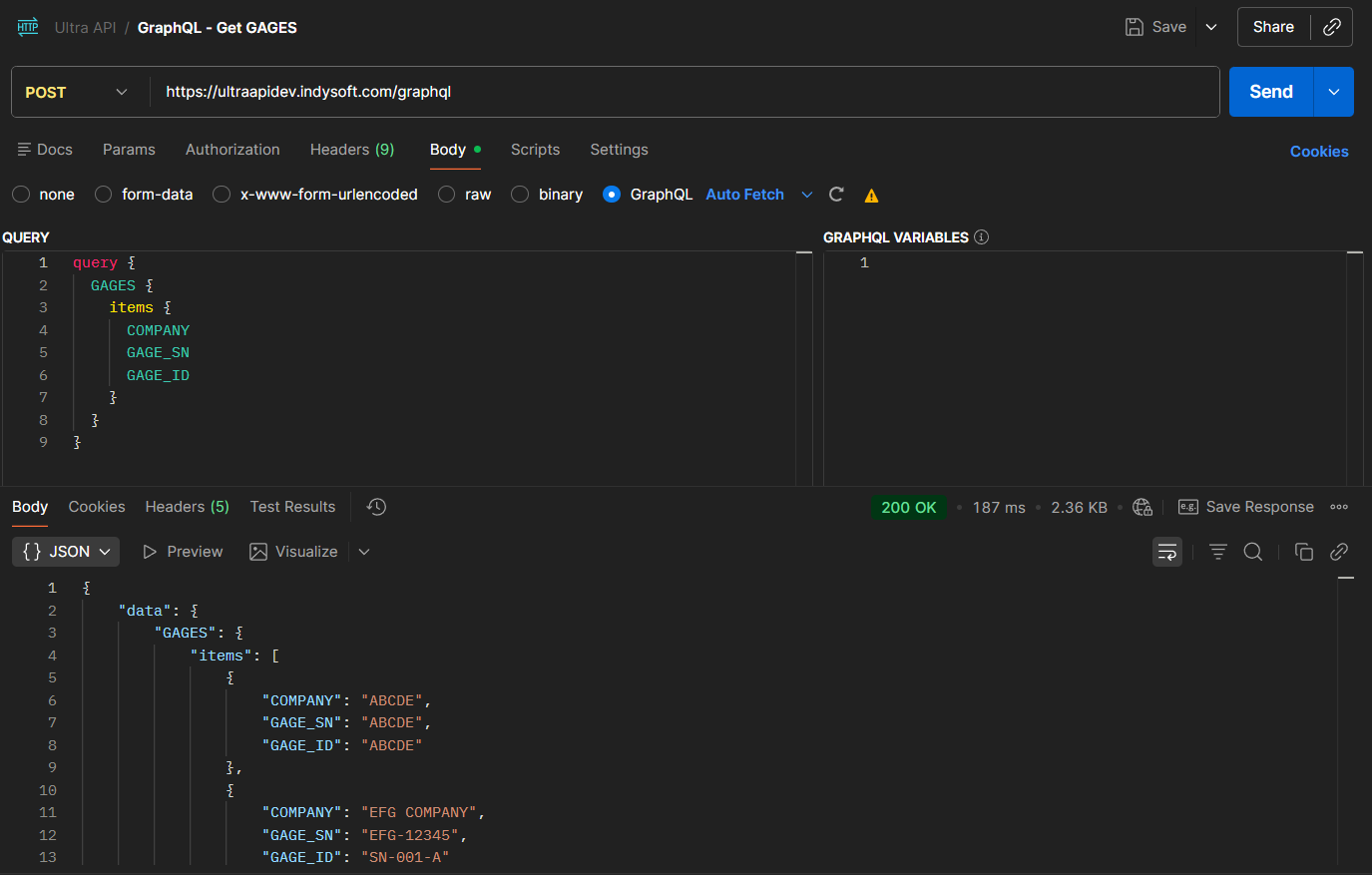Open the Headers (9) request tab
This screenshot has height=875, width=1372.
352,150
